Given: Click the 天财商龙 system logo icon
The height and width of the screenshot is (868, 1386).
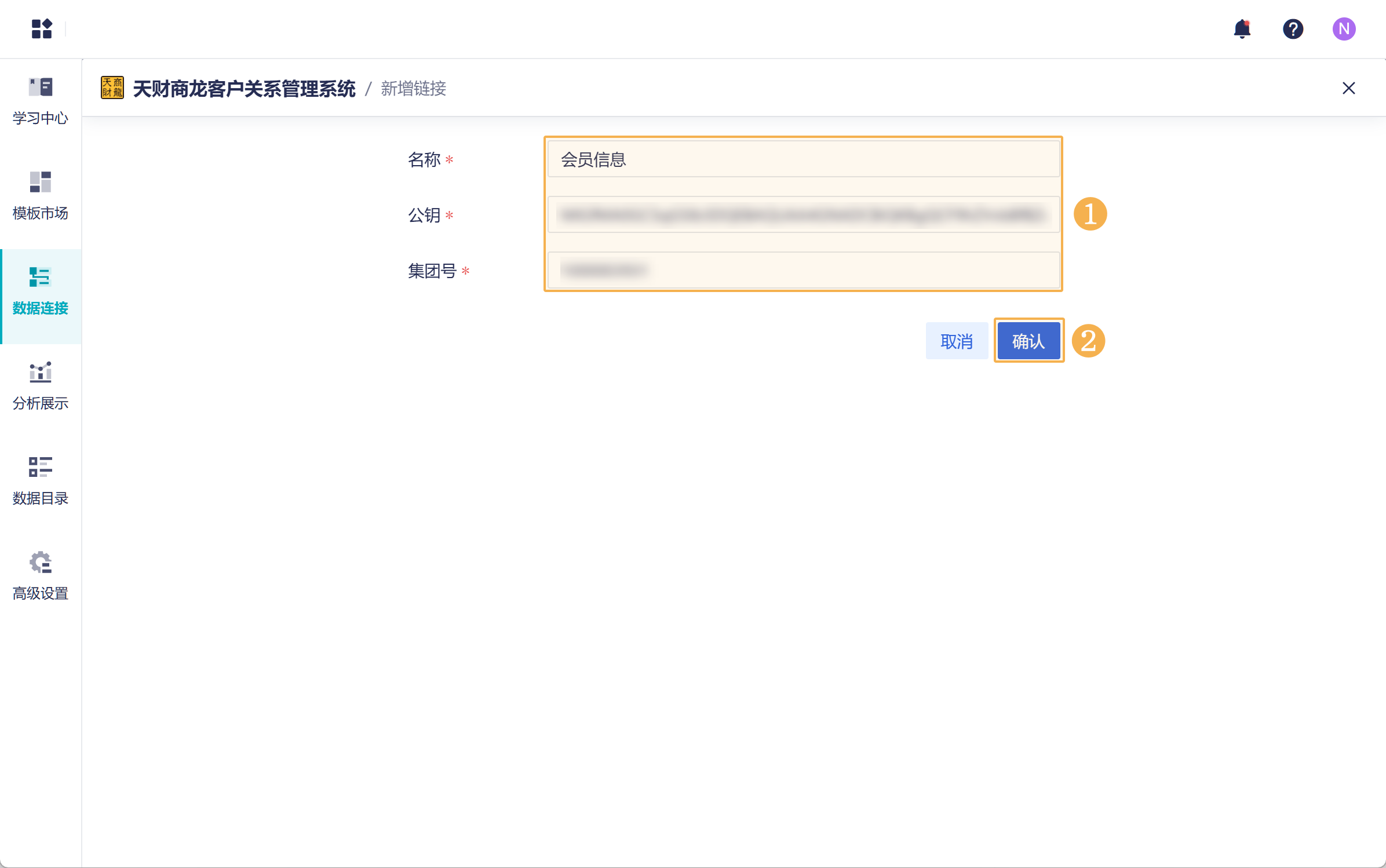Looking at the screenshot, I should click(112, 88).
